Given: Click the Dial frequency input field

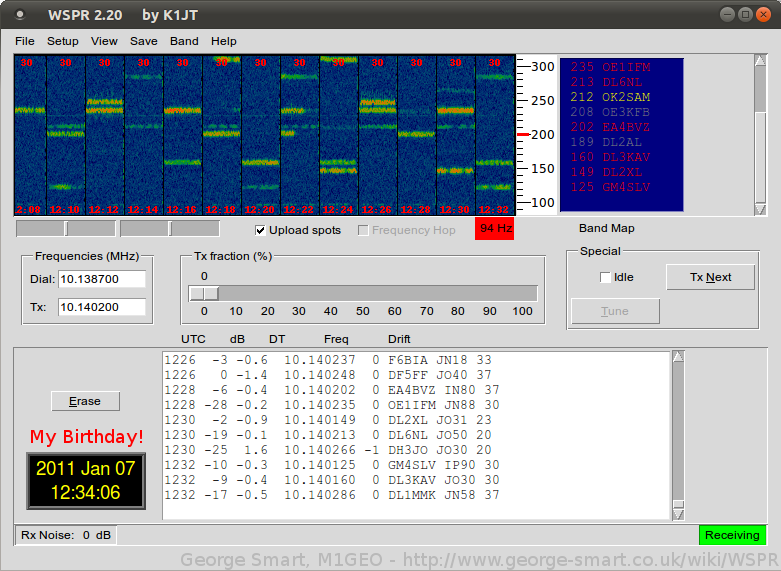Looking at the screenshot, I should tap(102, 279).
